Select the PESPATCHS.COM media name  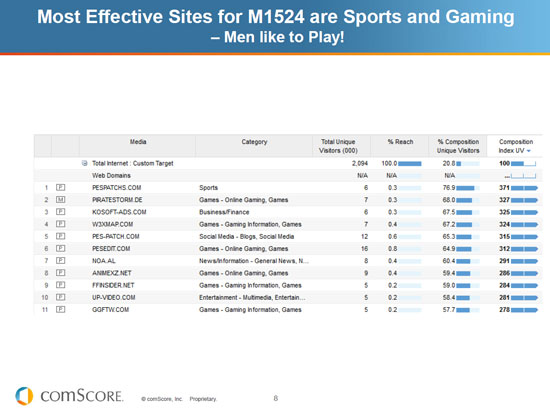click(116, 188)
